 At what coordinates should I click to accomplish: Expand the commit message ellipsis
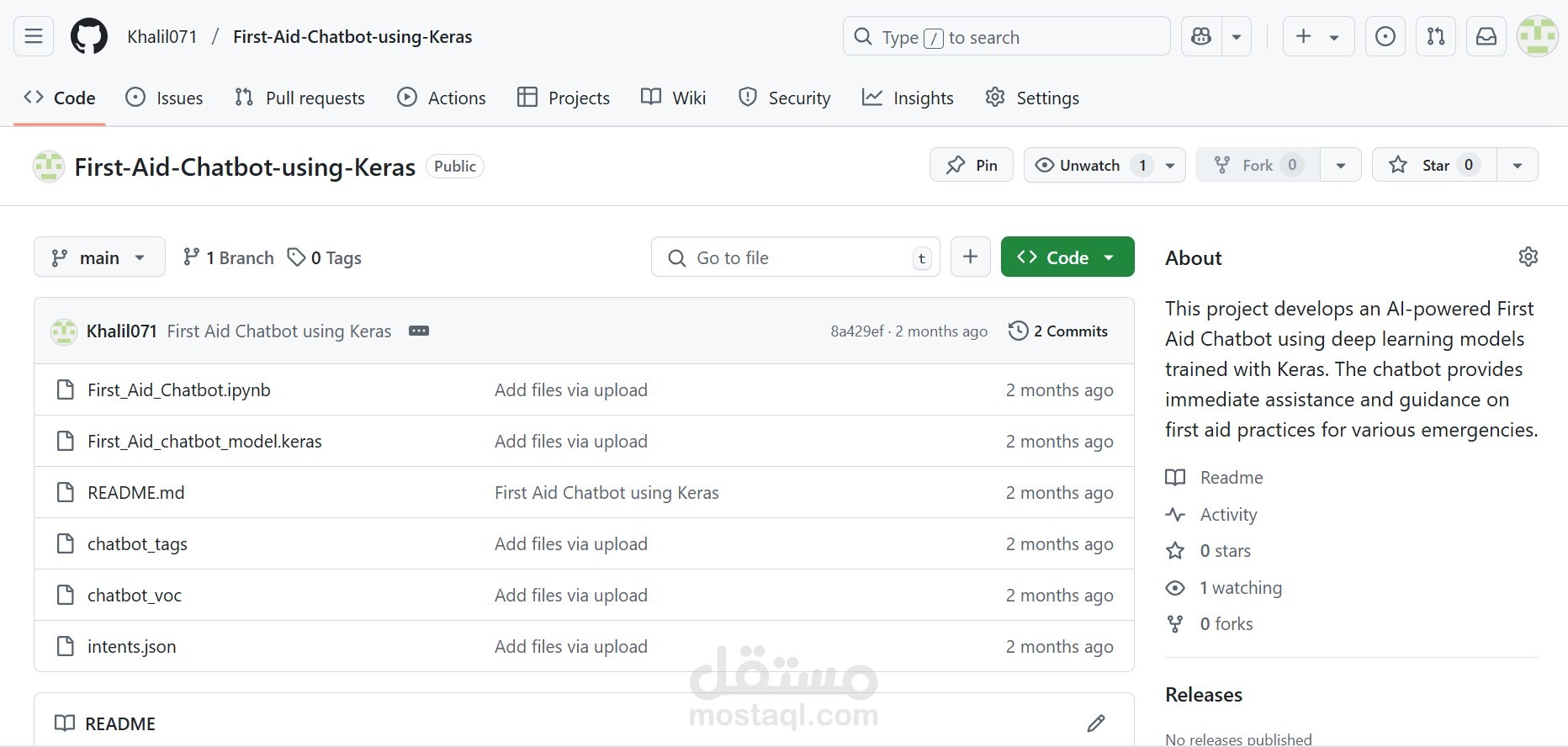(419, 331)
